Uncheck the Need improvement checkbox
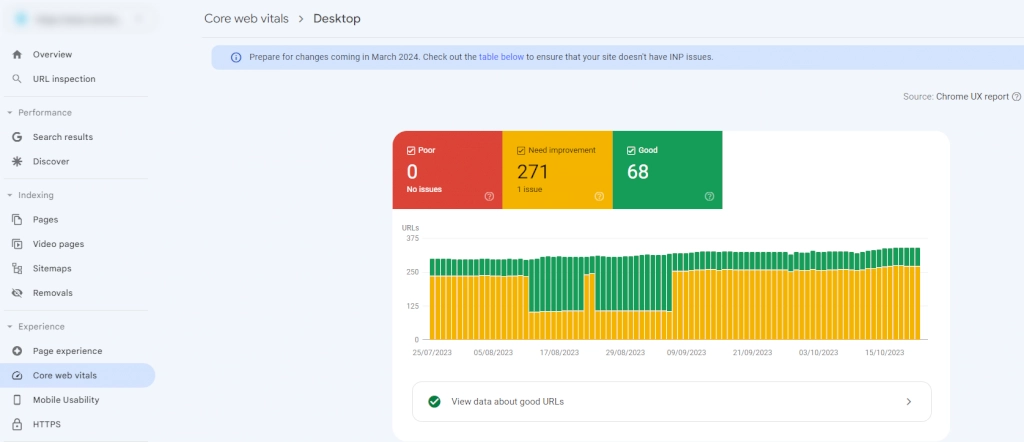 [520, 150]
